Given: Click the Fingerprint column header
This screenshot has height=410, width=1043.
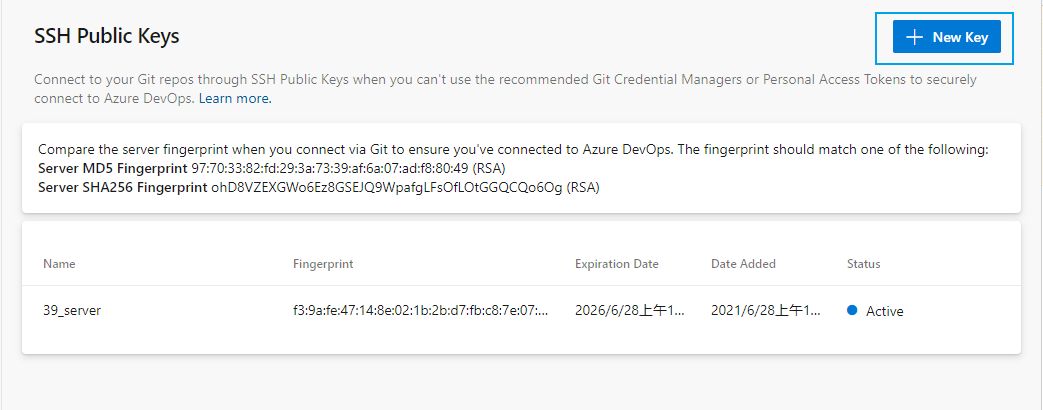Looking at the screenshot, I should (x=322, y=264).
